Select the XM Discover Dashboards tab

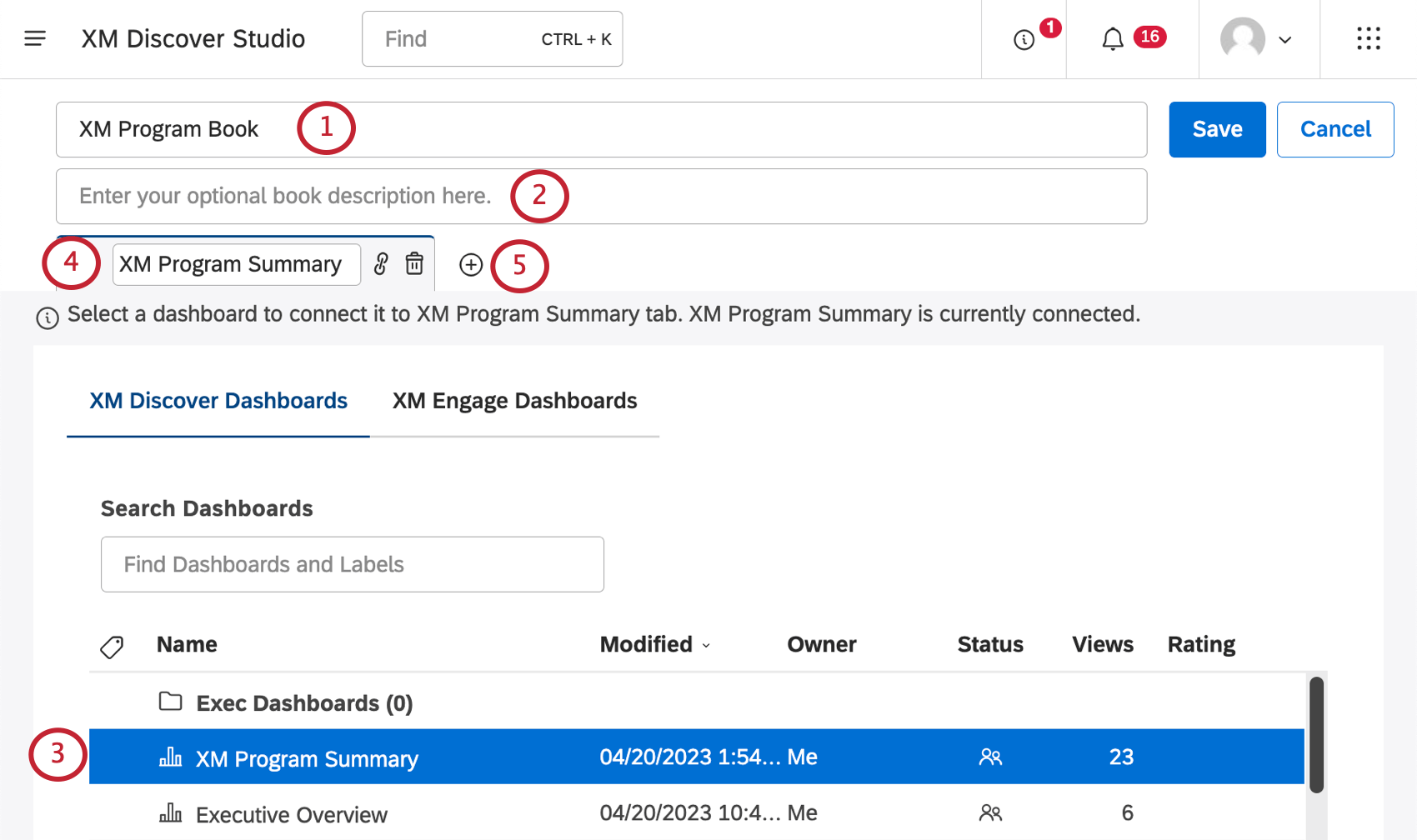(218, 401)
